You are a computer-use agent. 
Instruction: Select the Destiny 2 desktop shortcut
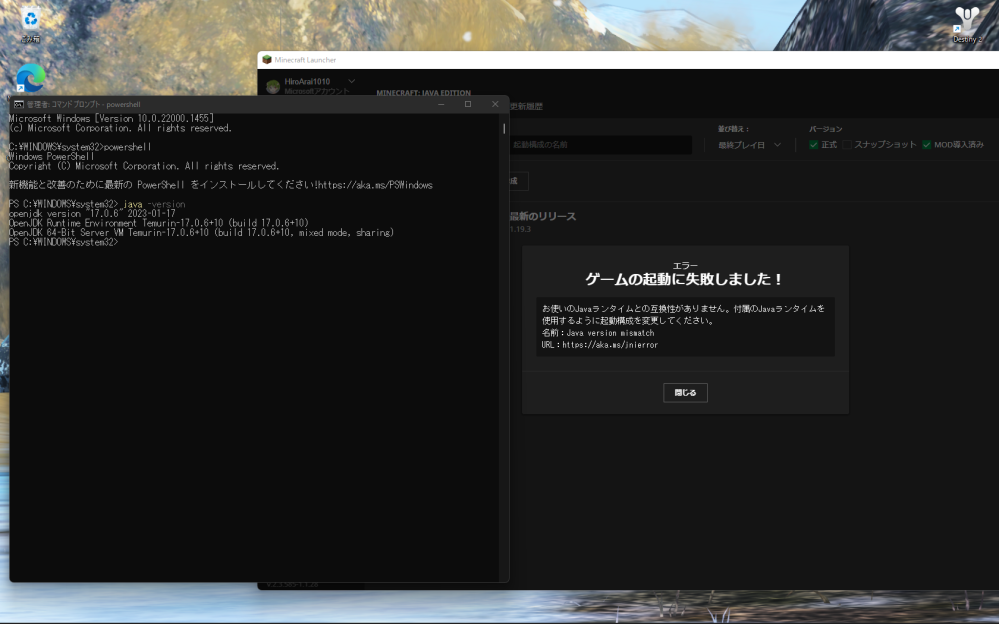967,24
